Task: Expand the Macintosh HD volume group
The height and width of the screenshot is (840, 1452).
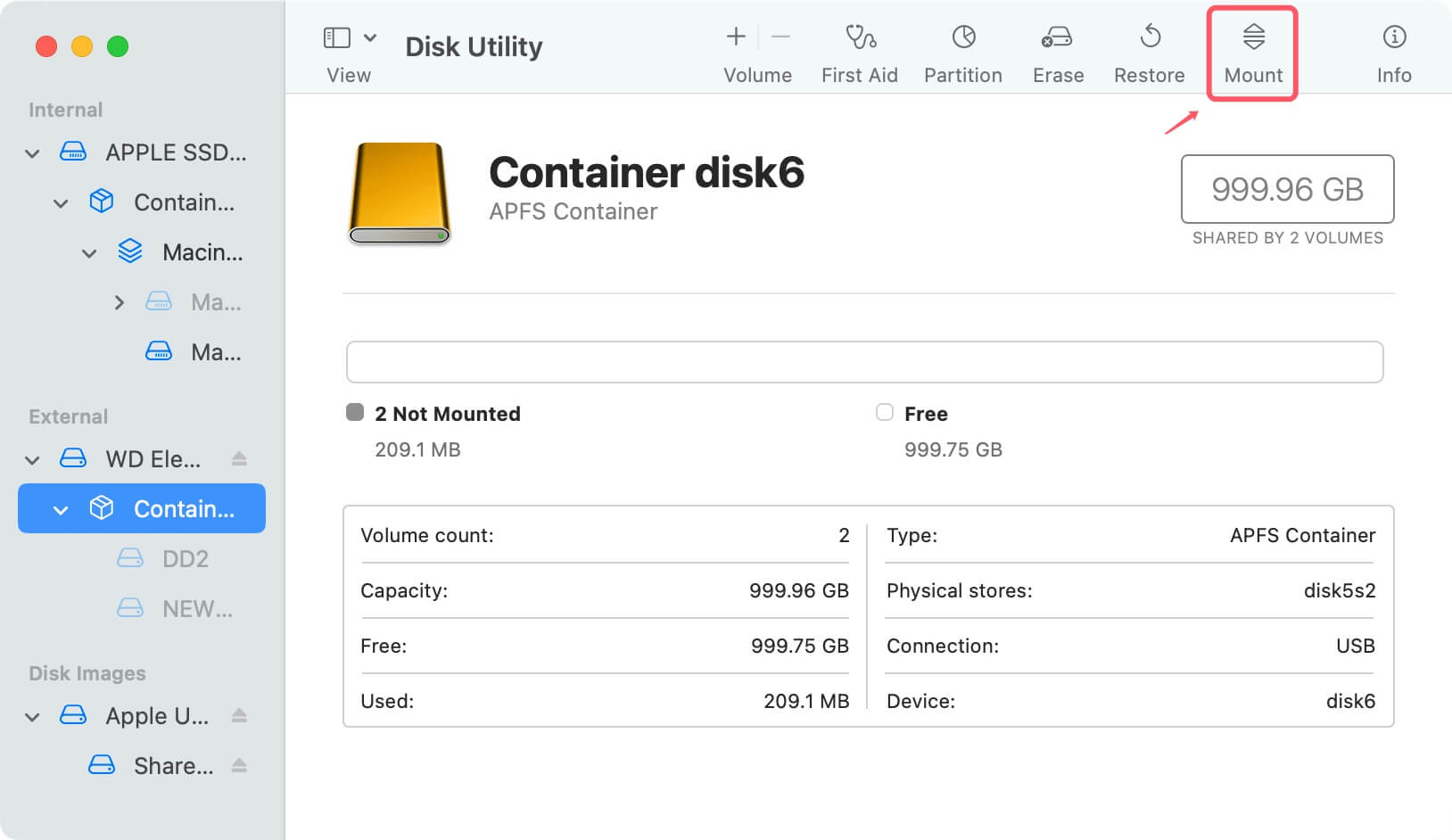Action: 120,302
